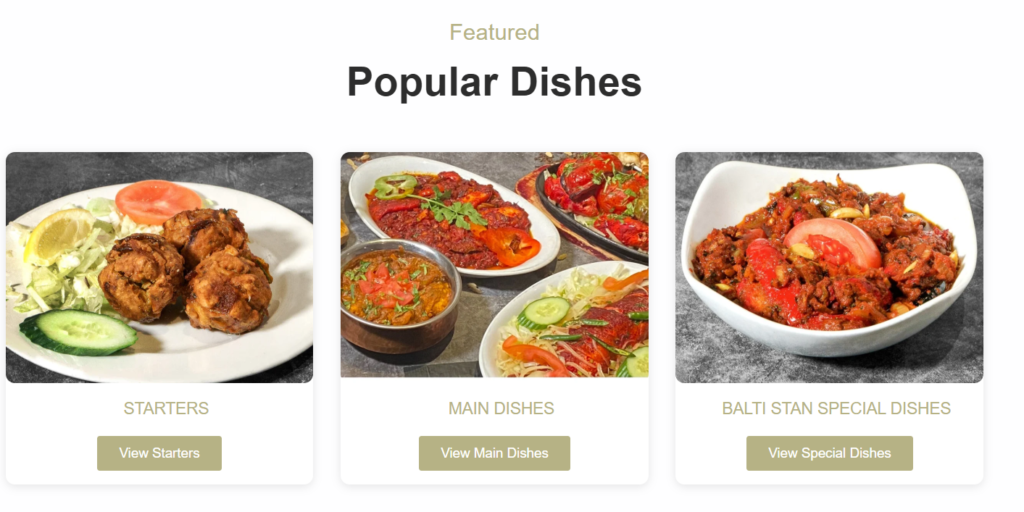Open the Starters dish photo
Viewport: 1024px width, 512px height.
click(159, 268)
